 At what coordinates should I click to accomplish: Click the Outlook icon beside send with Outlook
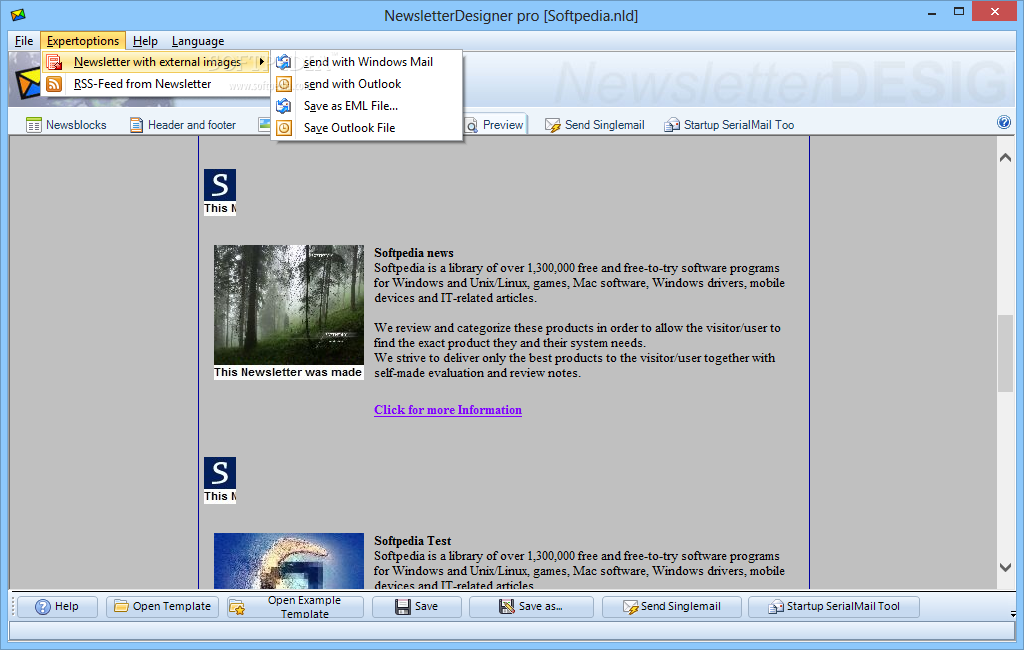[x=284, y=84]
